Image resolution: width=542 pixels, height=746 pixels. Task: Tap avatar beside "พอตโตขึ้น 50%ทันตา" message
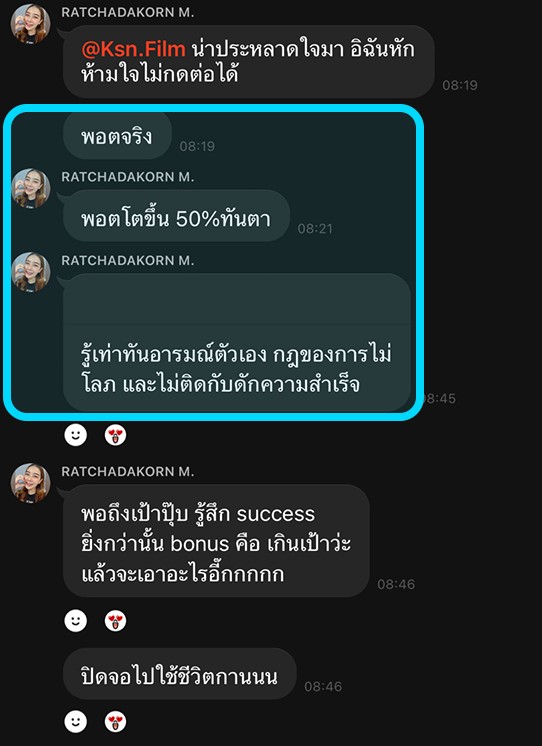click(x=31, y=188)
